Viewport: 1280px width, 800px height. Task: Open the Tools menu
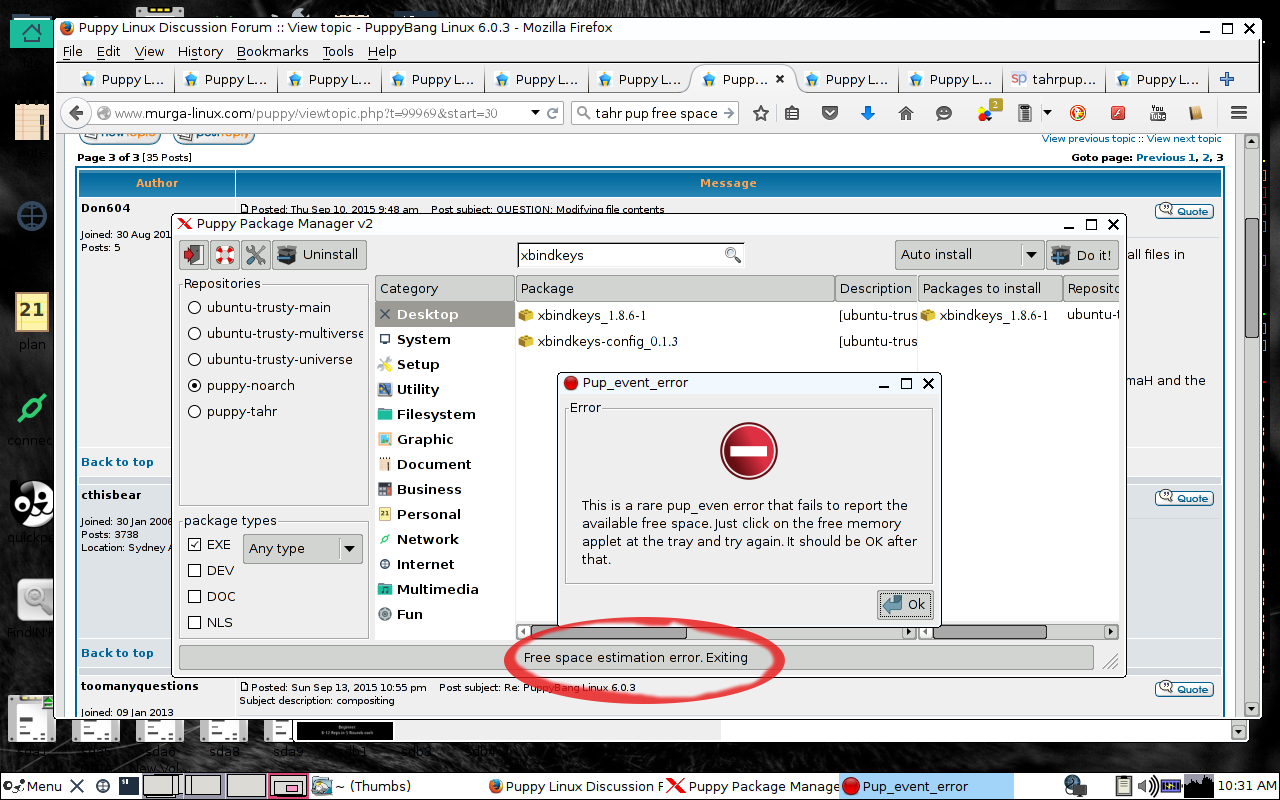click(338, 51)
